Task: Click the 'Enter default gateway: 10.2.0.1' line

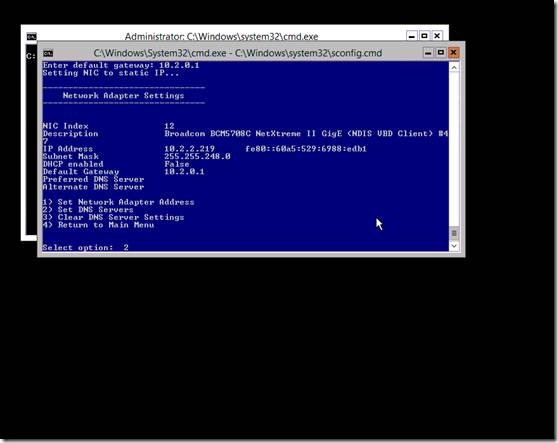Action: click(121, 65)
